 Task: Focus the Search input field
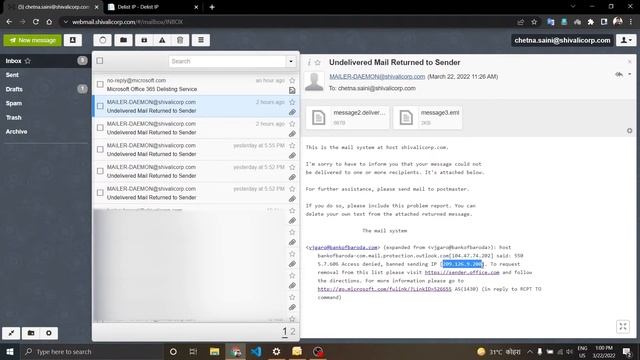point(227,61)
